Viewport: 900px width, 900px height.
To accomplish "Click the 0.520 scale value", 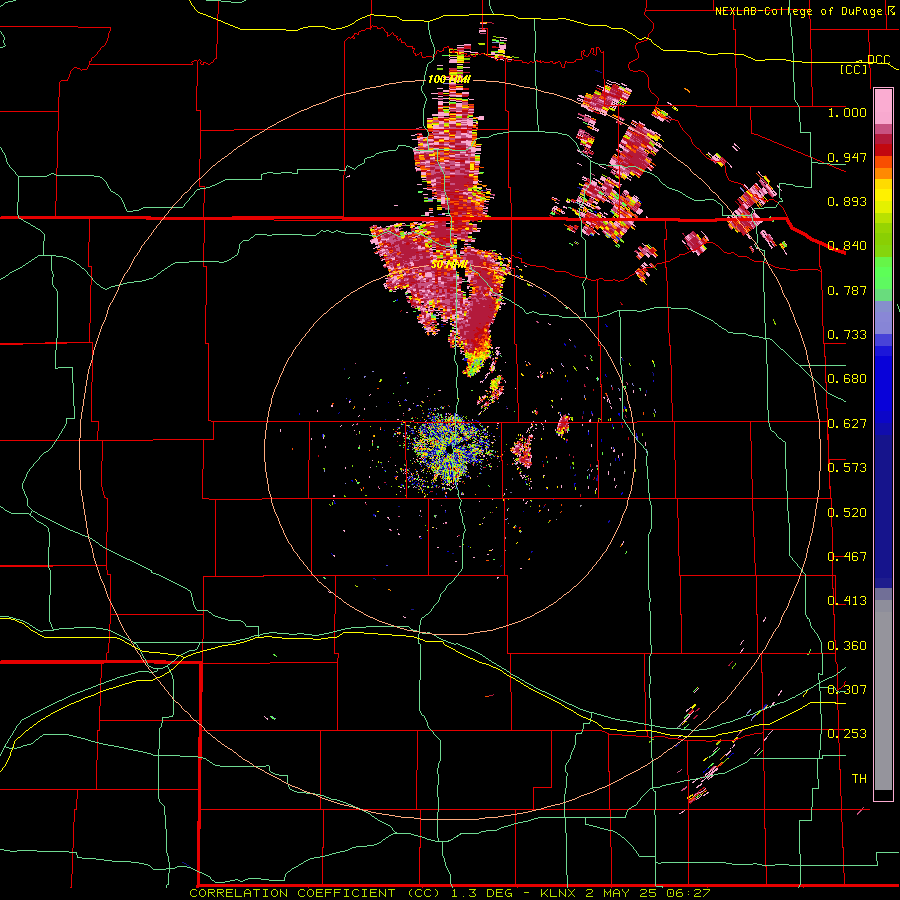I will pyautogui.click(x=847, y=513).
